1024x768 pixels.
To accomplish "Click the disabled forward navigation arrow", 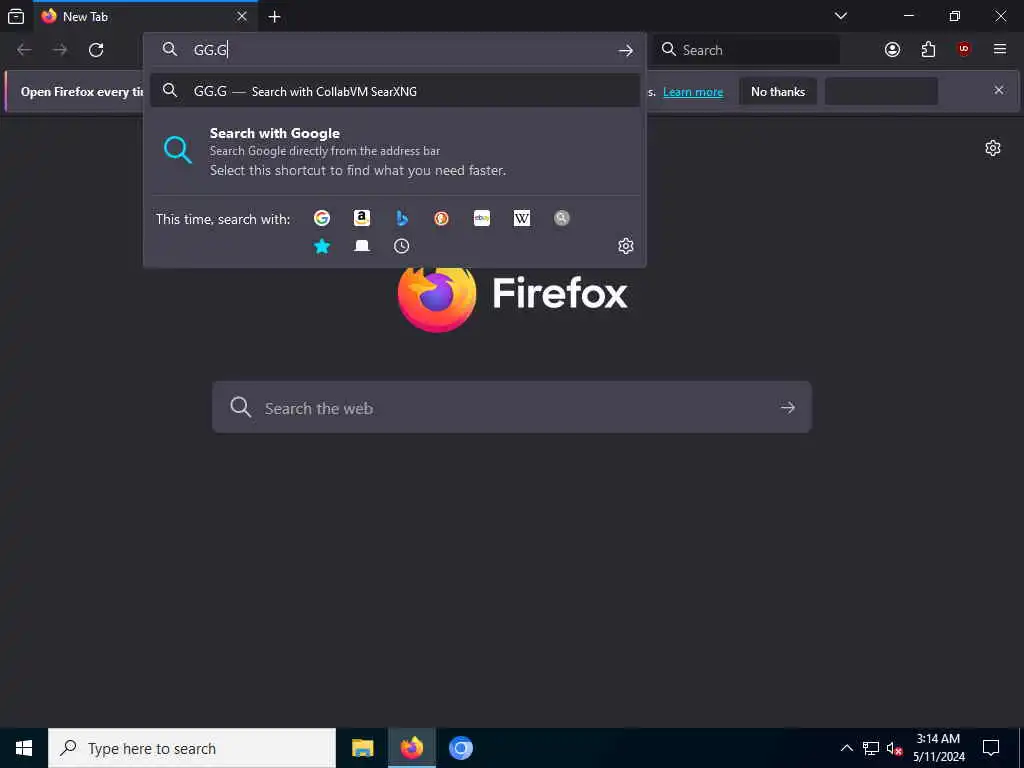I will (x=60, y=50).
